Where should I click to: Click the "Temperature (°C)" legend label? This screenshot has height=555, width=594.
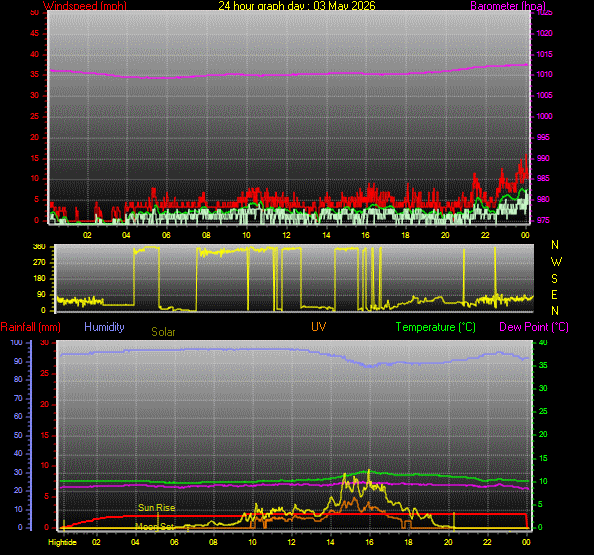(436, 327)
